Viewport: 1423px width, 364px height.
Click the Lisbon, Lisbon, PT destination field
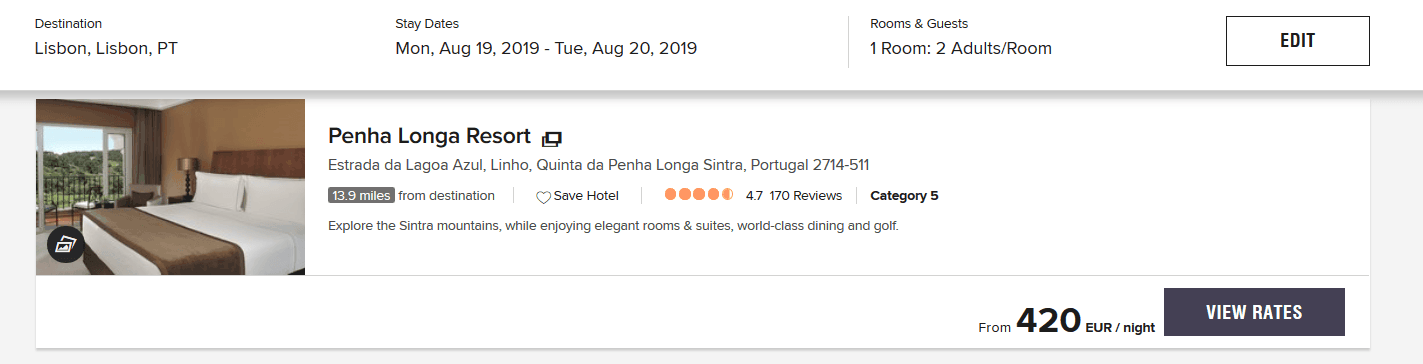click(x=106, y=48)
